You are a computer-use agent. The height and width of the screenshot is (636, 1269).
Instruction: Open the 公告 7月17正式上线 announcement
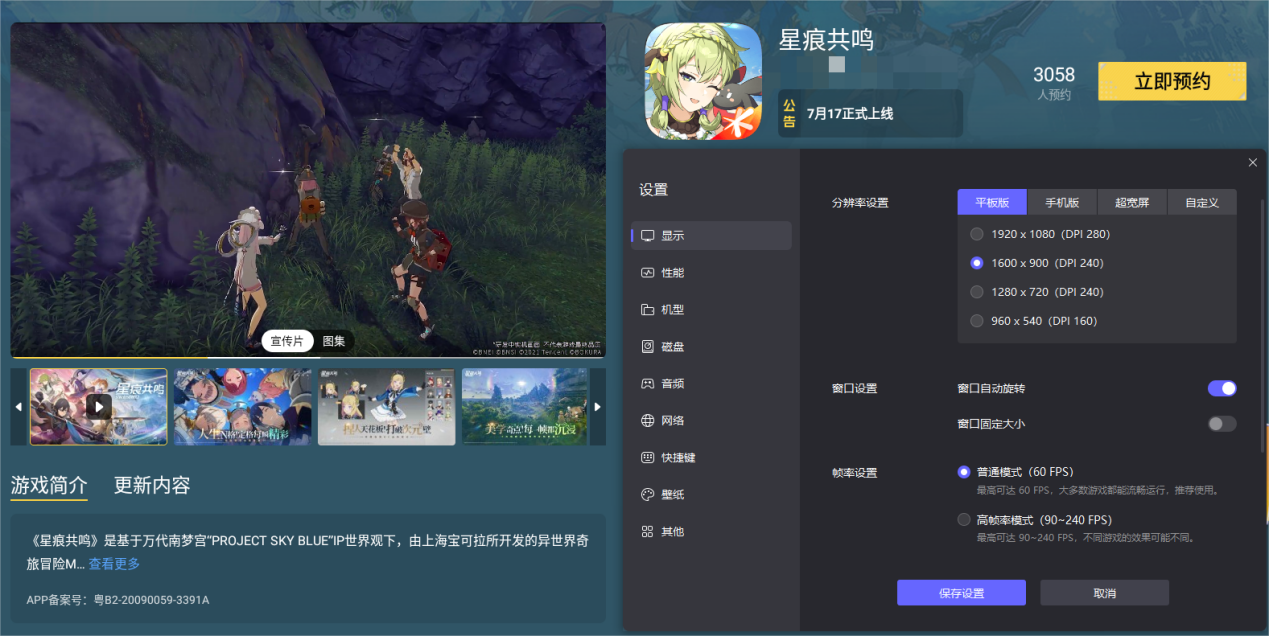point(870,114)
